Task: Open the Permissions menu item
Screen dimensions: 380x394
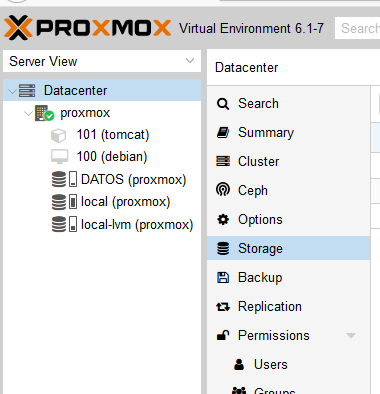Action: coord(288,335)
